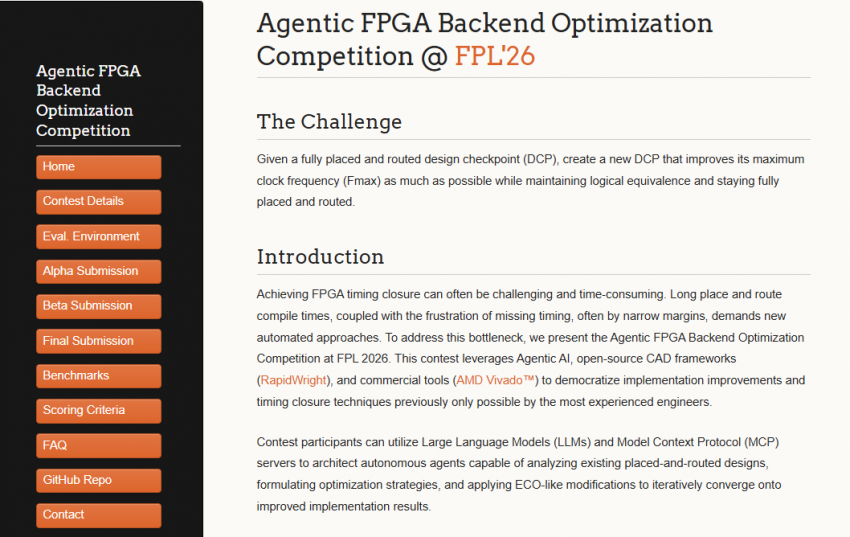This screenshot has width=850, height=537.
Task: Open the Eval. Environment section
Action: pos(98,237)
